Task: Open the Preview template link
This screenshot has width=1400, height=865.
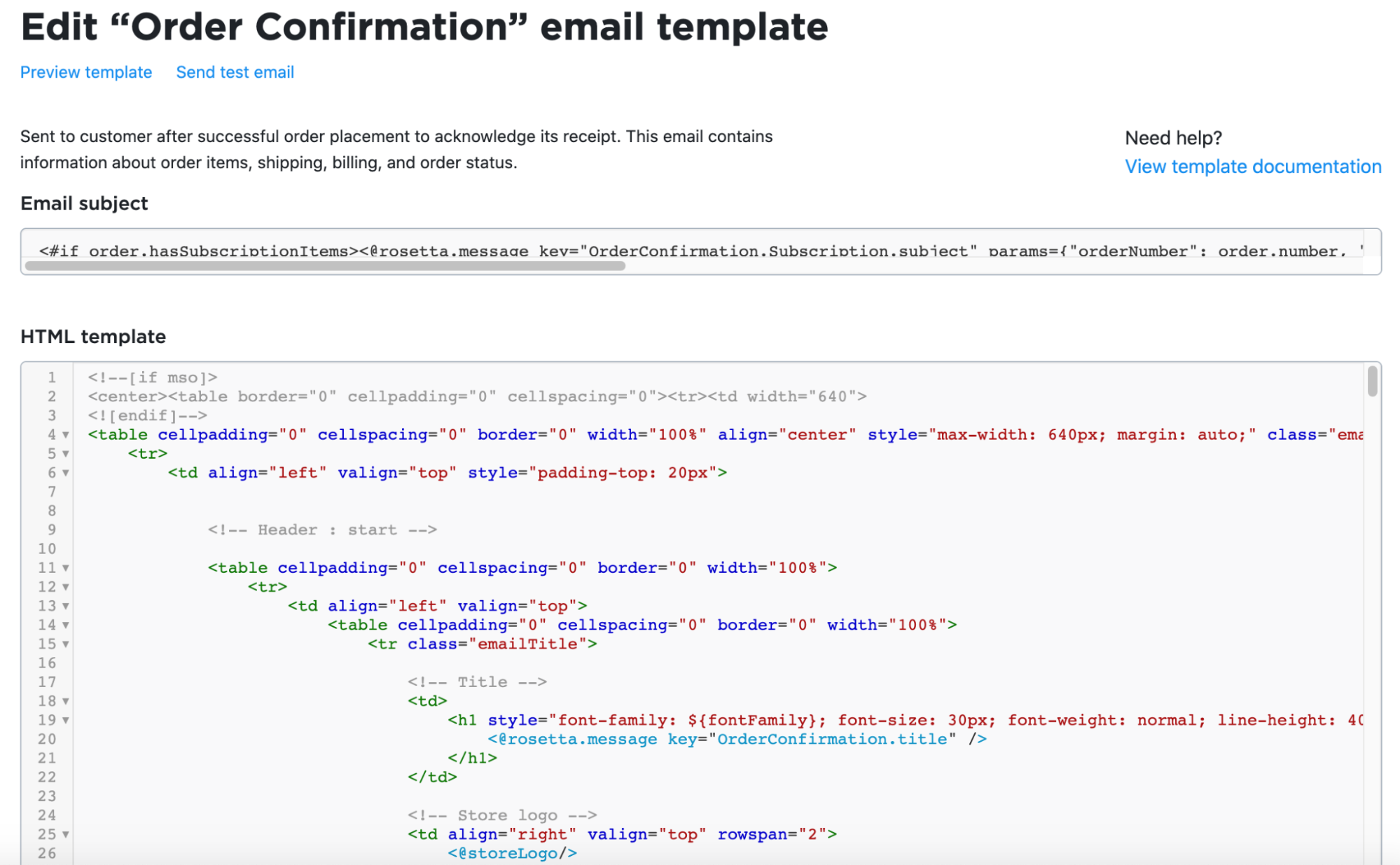Action: (x=85, y=71)
